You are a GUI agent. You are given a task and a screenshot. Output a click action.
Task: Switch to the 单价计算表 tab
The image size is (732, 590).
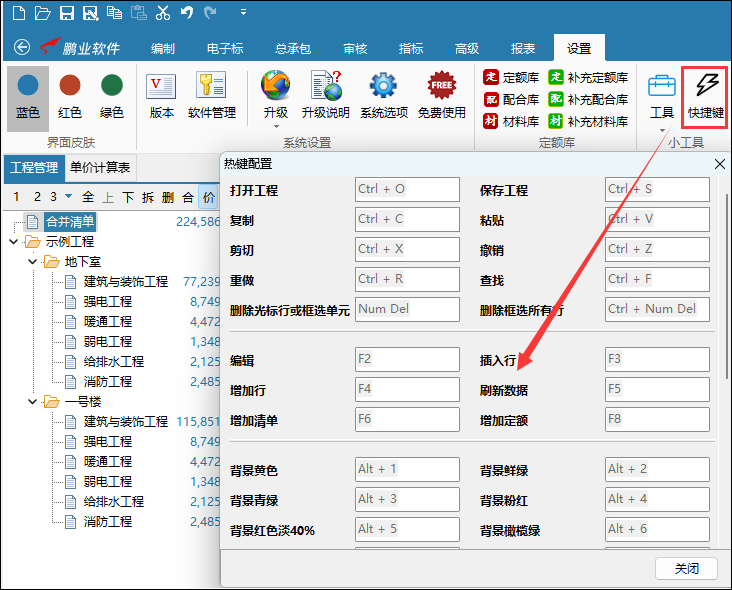(x=100, y=168)
